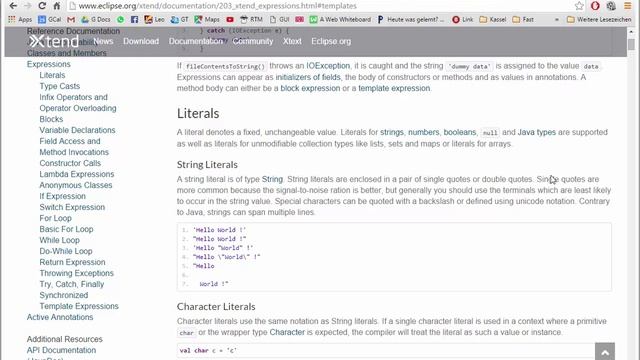Open Constructor Calls in the sidebar
The height and width of the screenshot is (360, 640).
pos(70,163)
